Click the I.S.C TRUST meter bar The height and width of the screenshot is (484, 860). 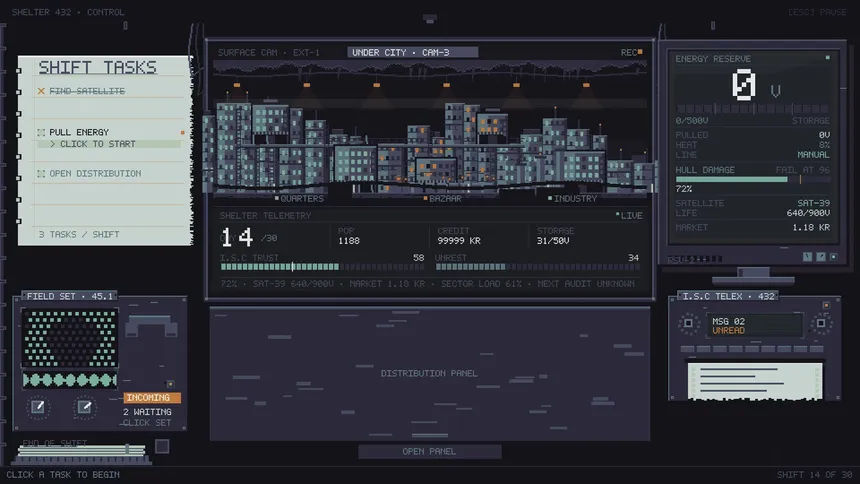[322, 267]
